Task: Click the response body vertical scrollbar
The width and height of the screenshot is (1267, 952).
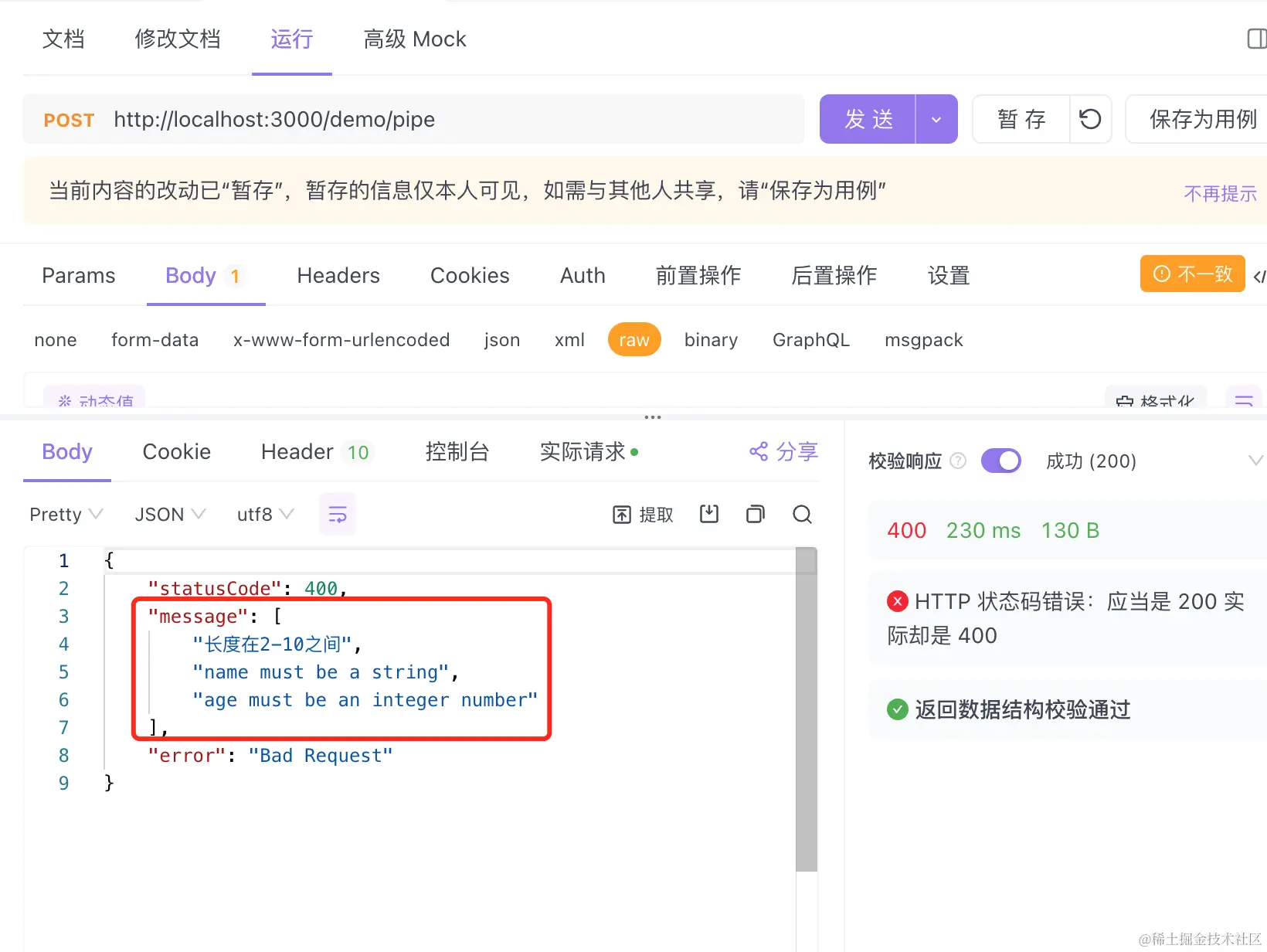Action: [807, 709]
